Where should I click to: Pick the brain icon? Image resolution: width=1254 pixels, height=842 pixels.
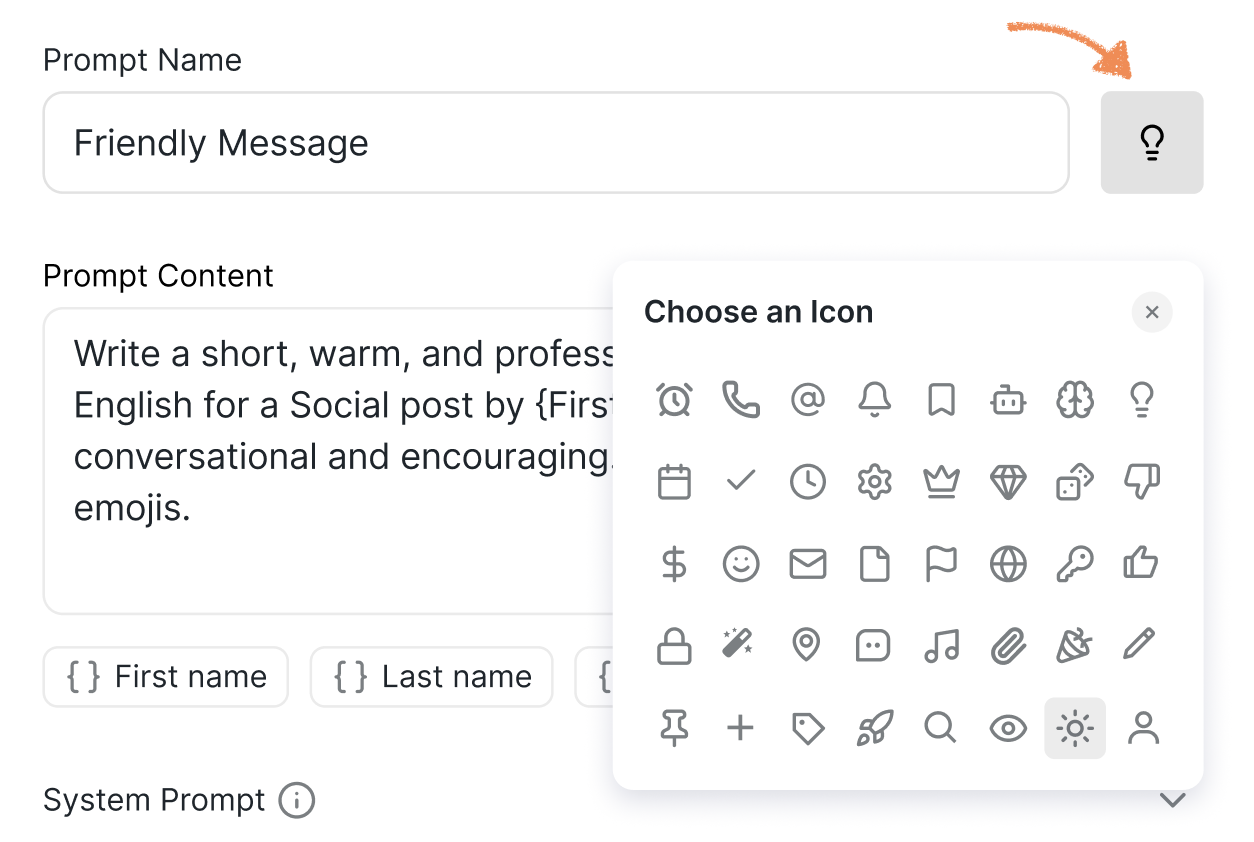pos(1075,400)
